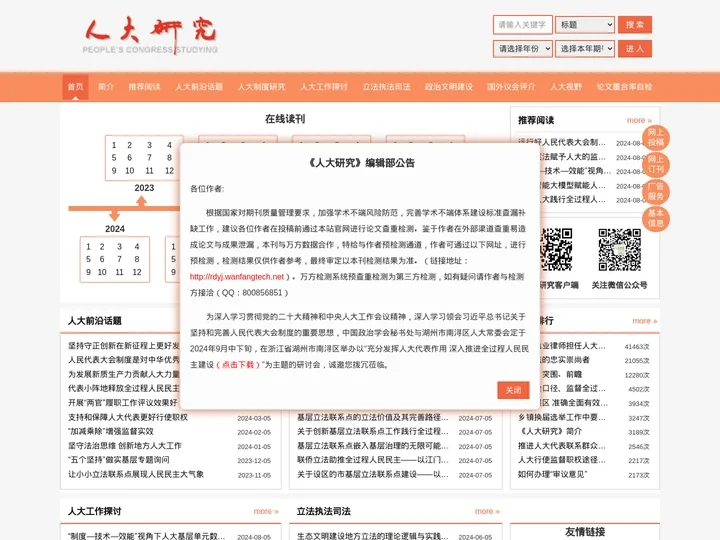Open the 国外议会评介 navigation item
The image size is (720, 540).
[511, 87]
